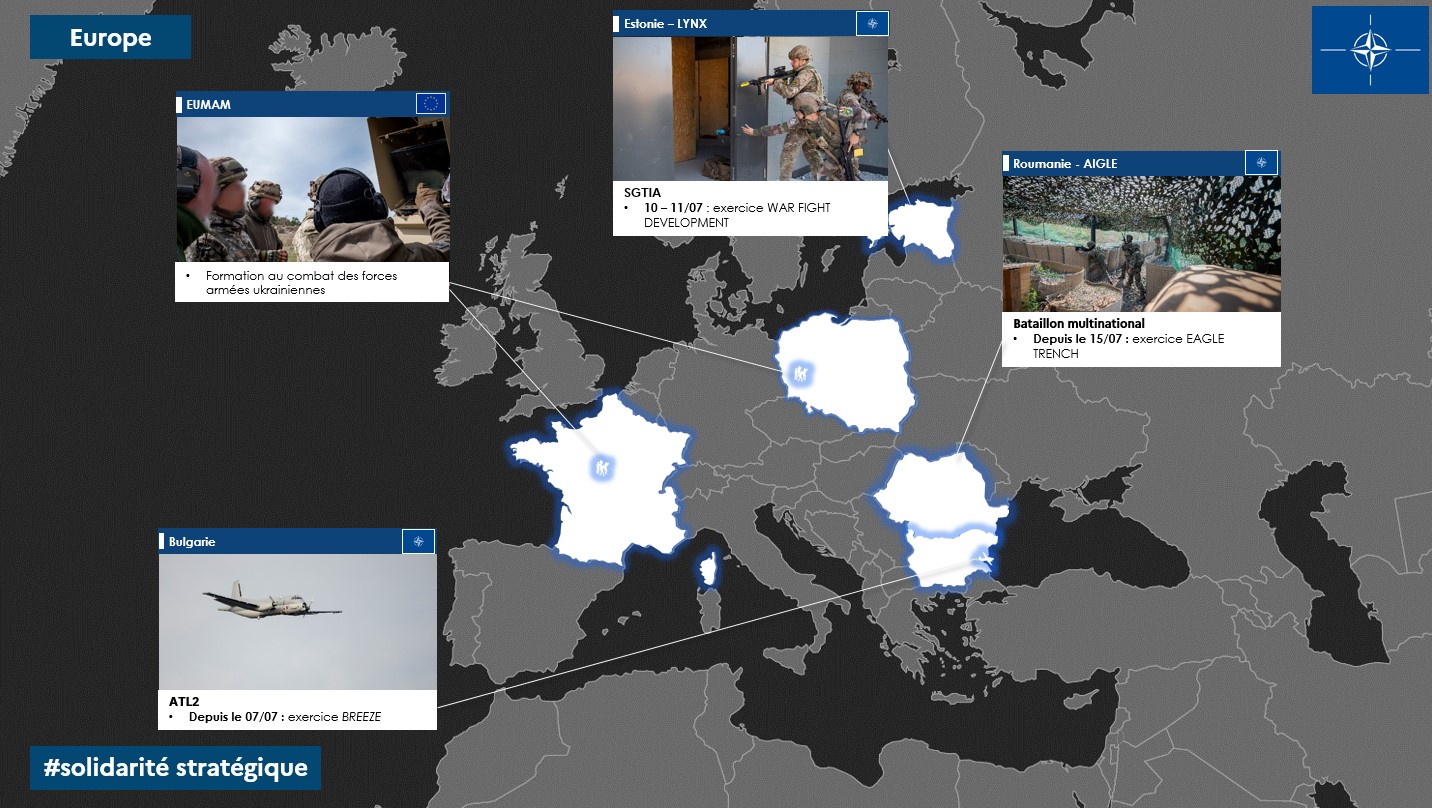Click the soldiers marker icon on France
The image size is (1432, 808).
point(601,466)
